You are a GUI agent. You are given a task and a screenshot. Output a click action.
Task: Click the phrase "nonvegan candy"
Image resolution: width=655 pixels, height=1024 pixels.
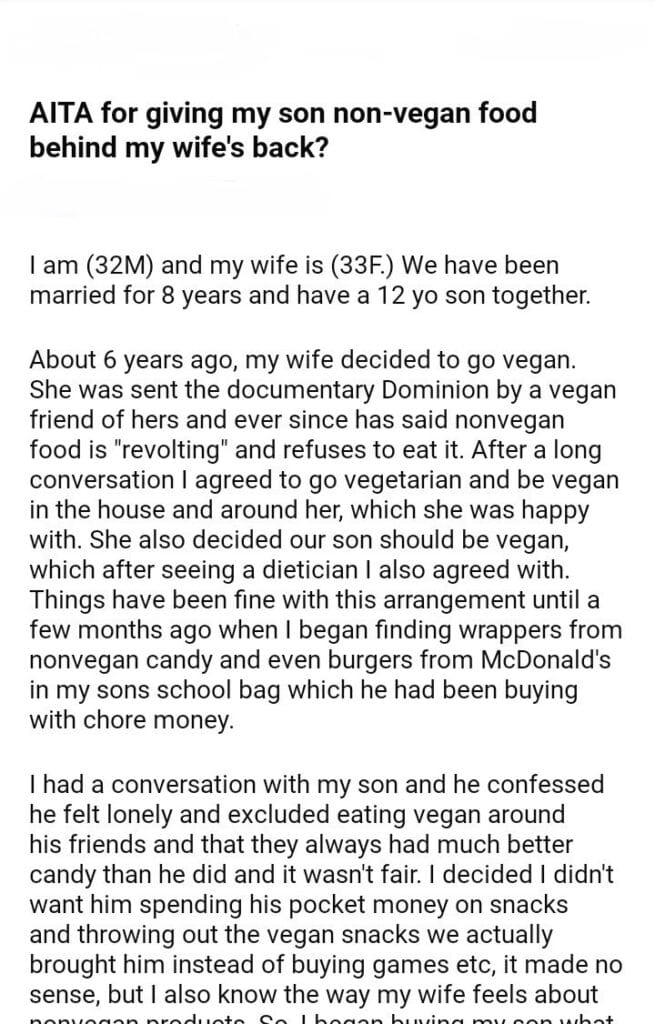[x=105, y=661]
